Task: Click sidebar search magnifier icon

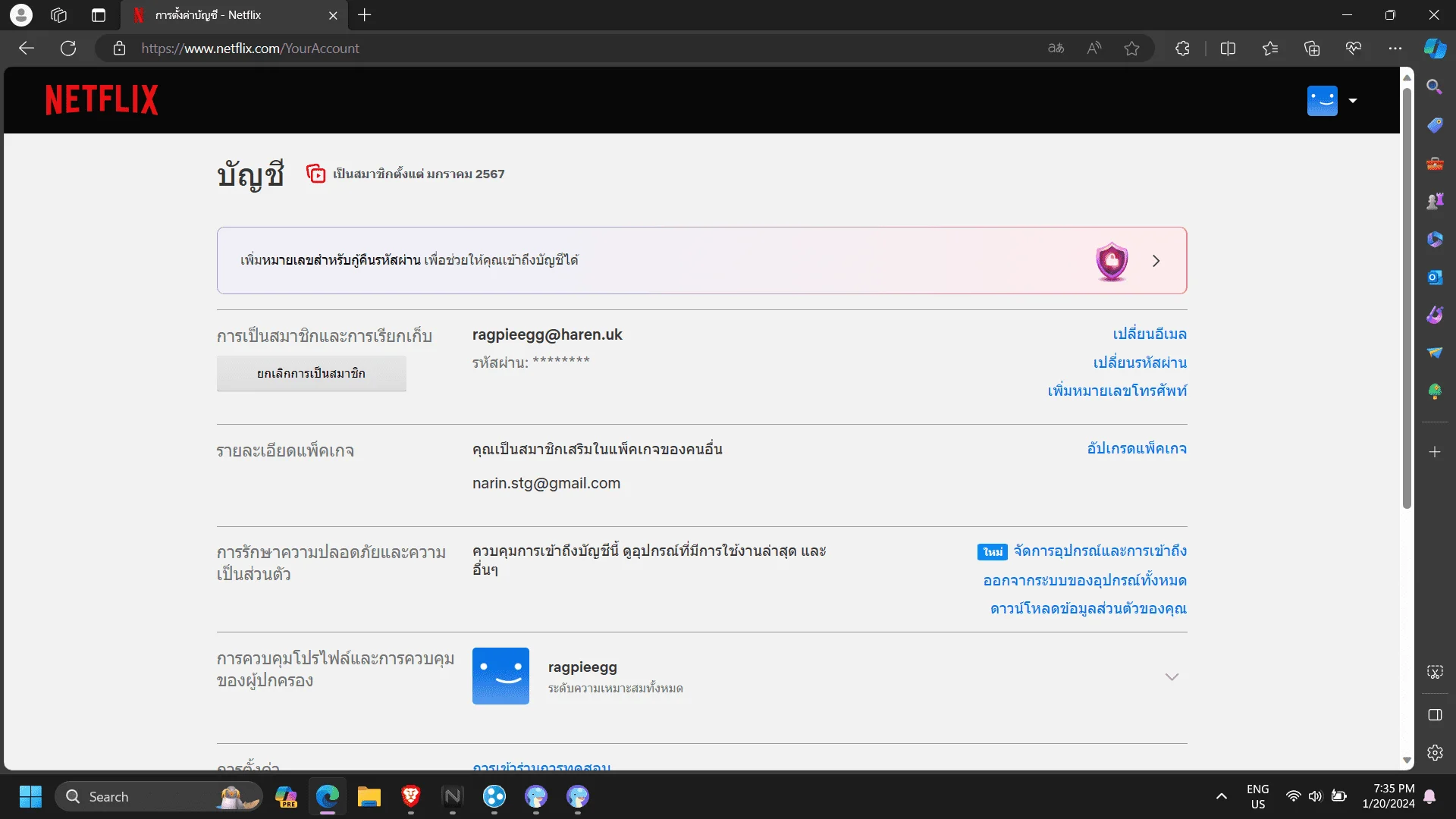Action: pyautogui.click(x=1434, y=87)
